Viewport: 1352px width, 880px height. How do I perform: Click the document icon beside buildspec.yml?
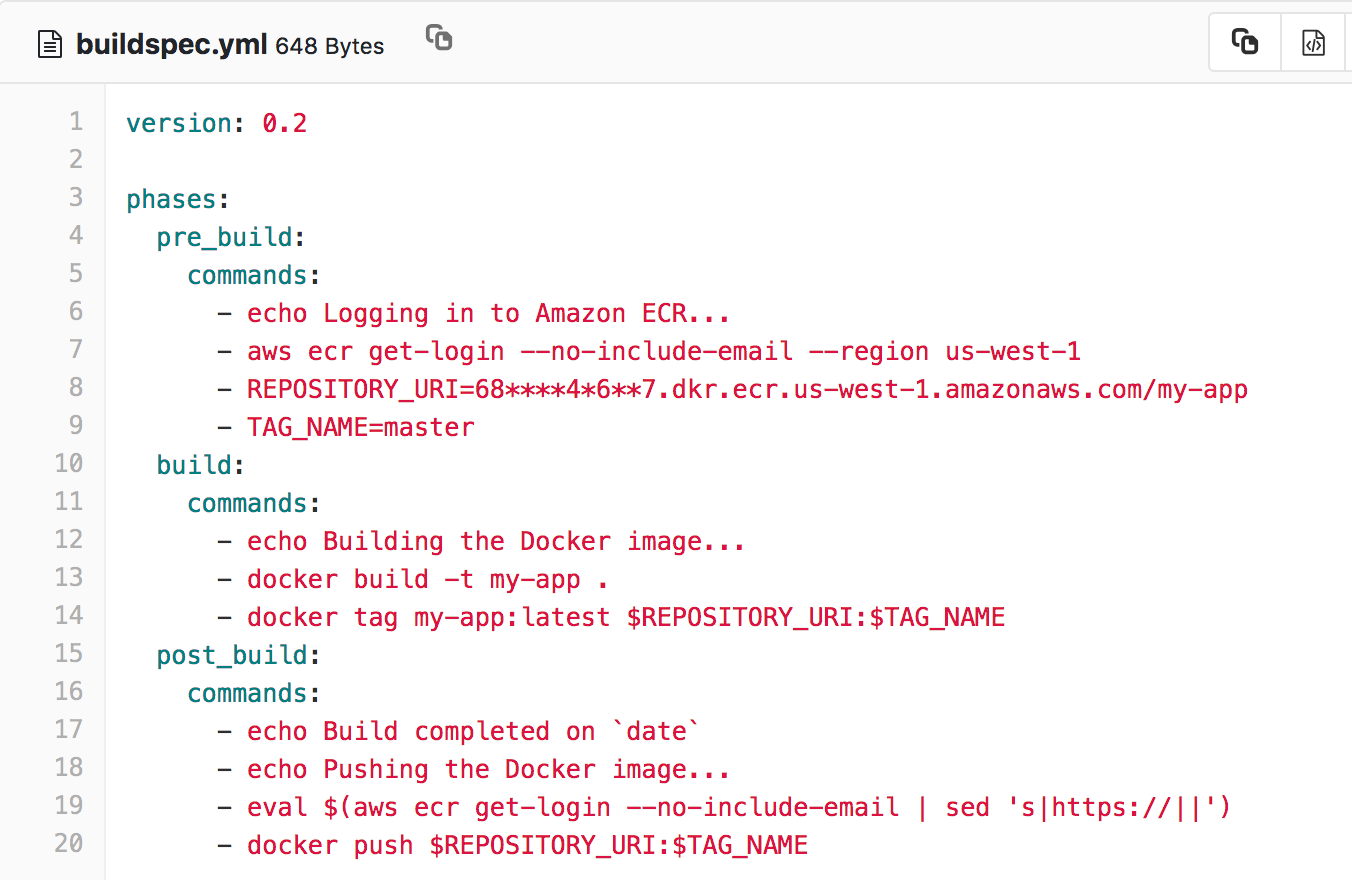[49, 44]
